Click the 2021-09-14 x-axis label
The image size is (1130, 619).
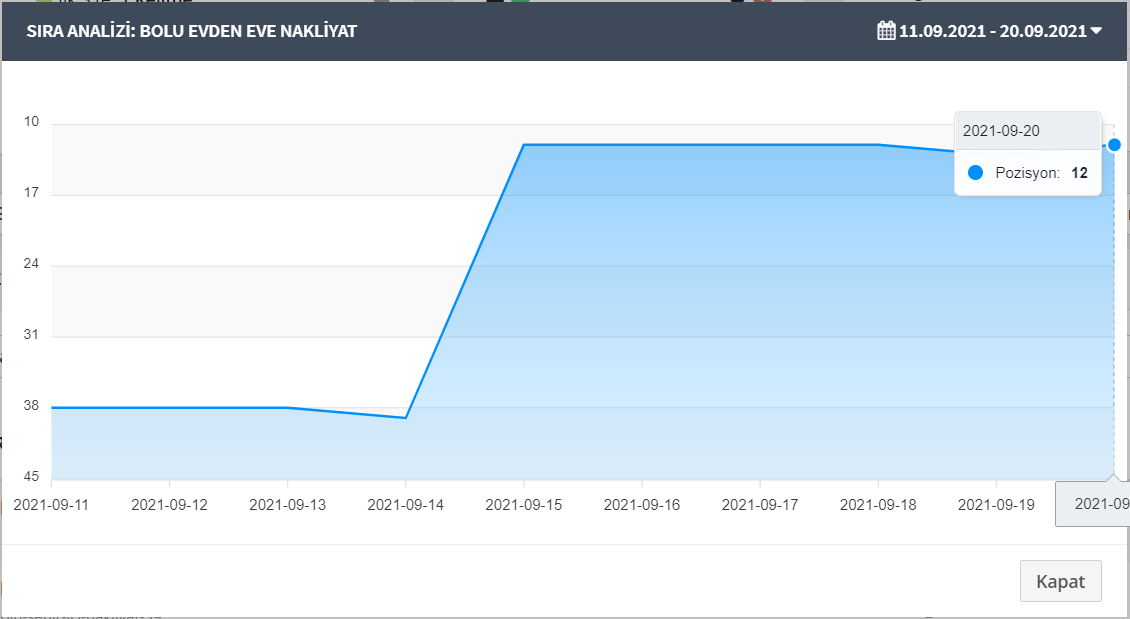(406, 504)
